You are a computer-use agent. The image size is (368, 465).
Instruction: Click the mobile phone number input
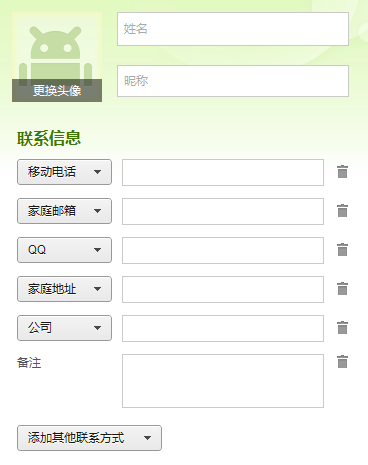[223, 172]
